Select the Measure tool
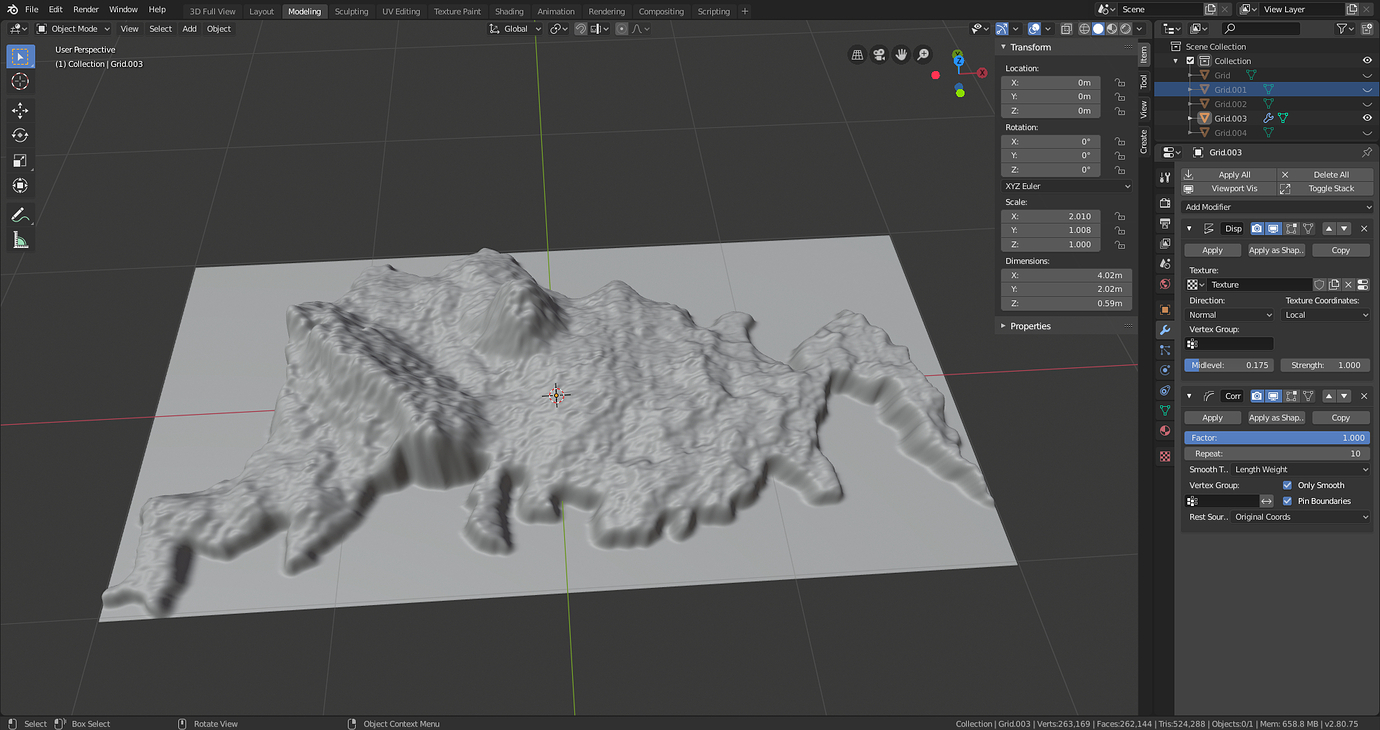 (x=20, y=239)
